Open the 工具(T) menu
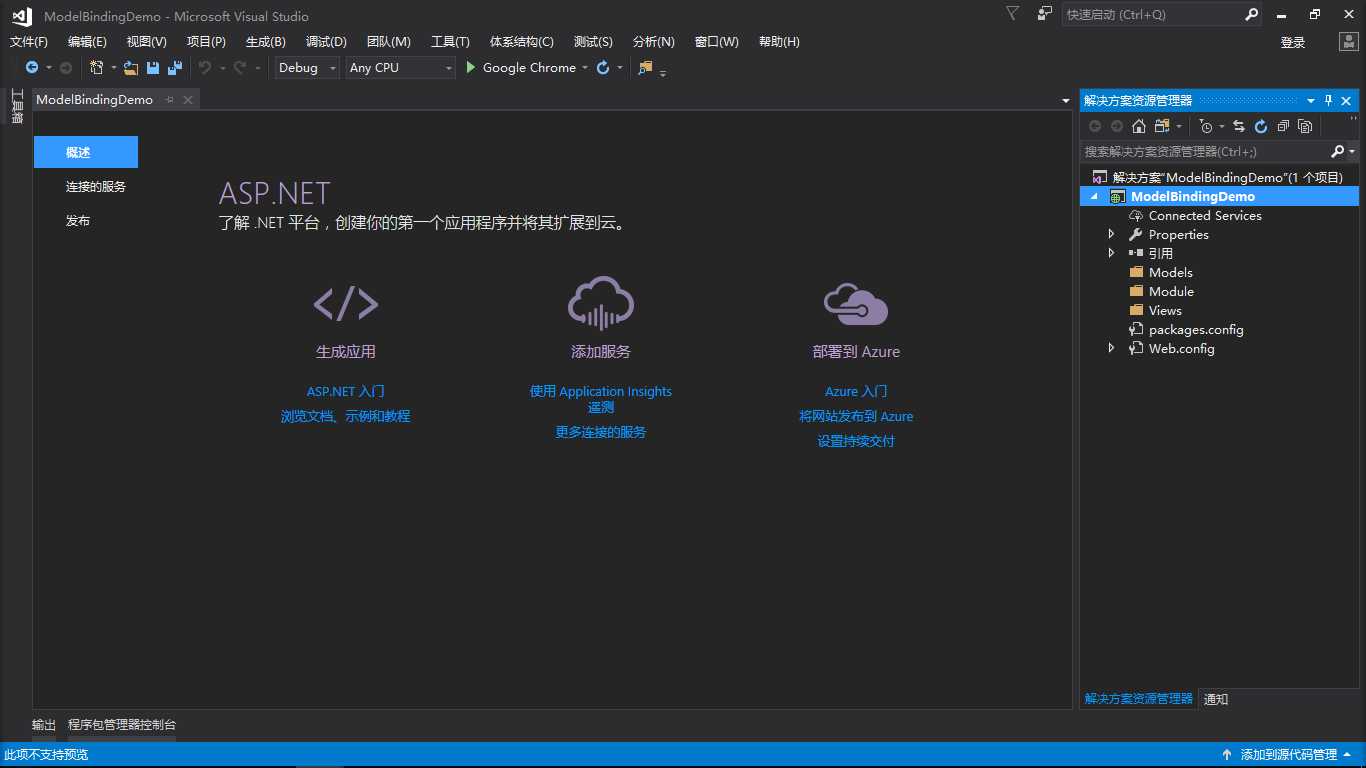The height and width of the screenshot is (768, 1366). coord(450,42)
